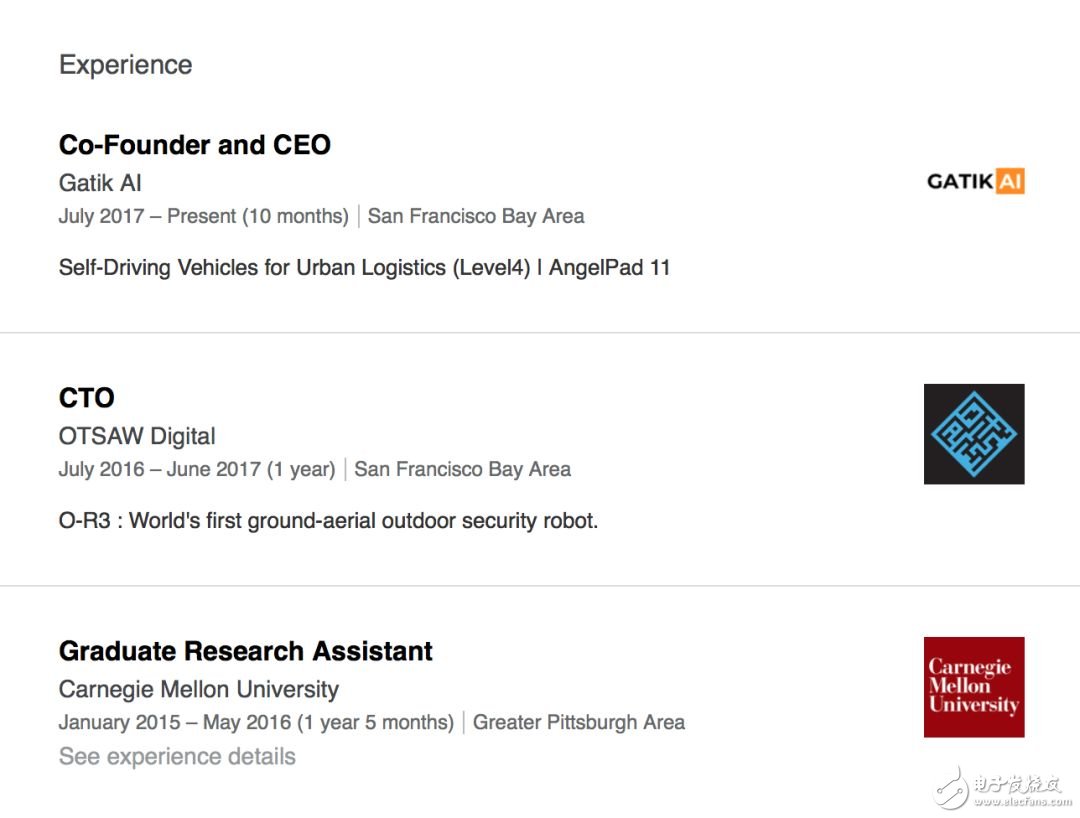Viewport: 1080px width, 818px height.
Task: Expand See experience details
Action: [x=177, y=756]
